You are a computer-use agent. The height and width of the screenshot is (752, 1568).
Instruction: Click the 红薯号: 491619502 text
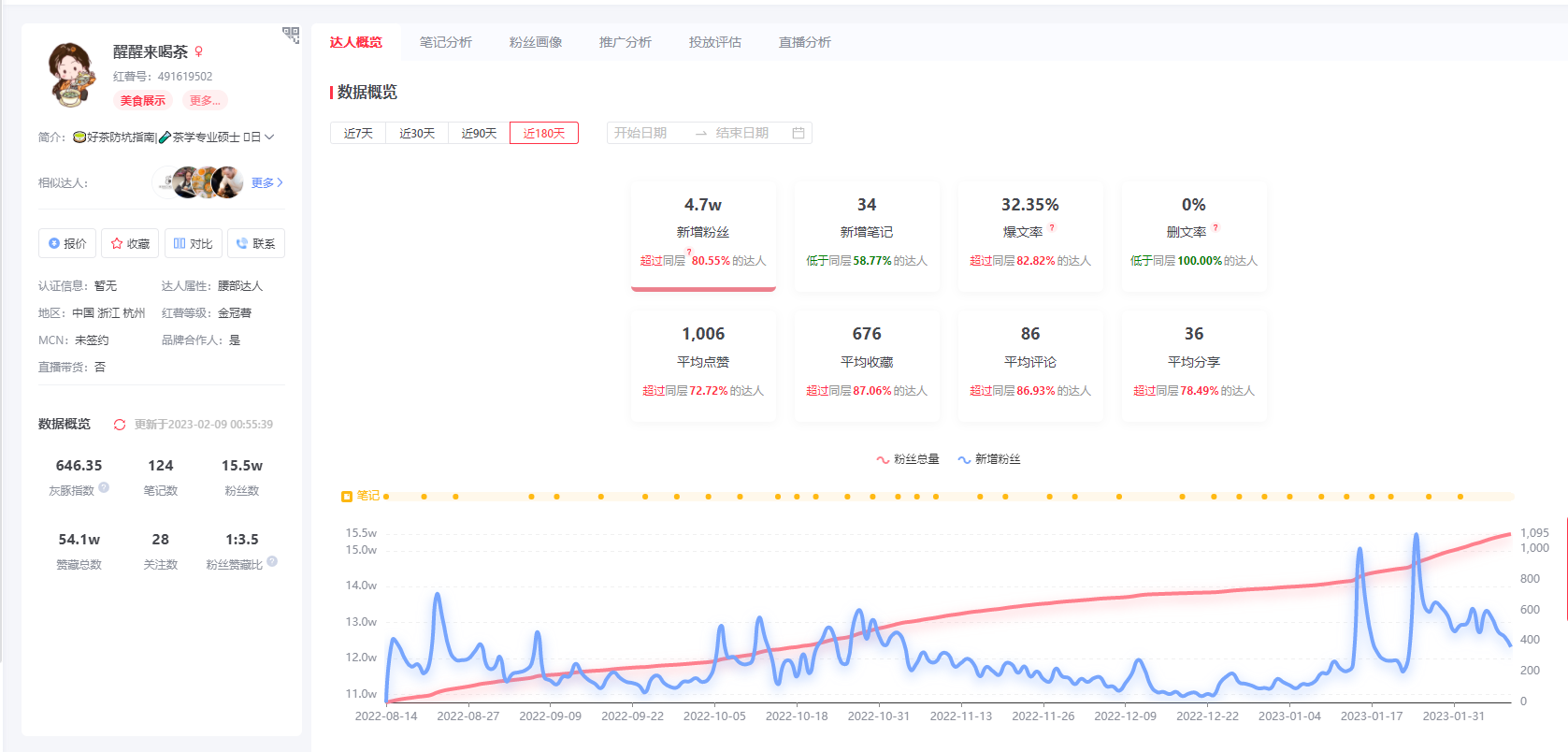point(163,77)
